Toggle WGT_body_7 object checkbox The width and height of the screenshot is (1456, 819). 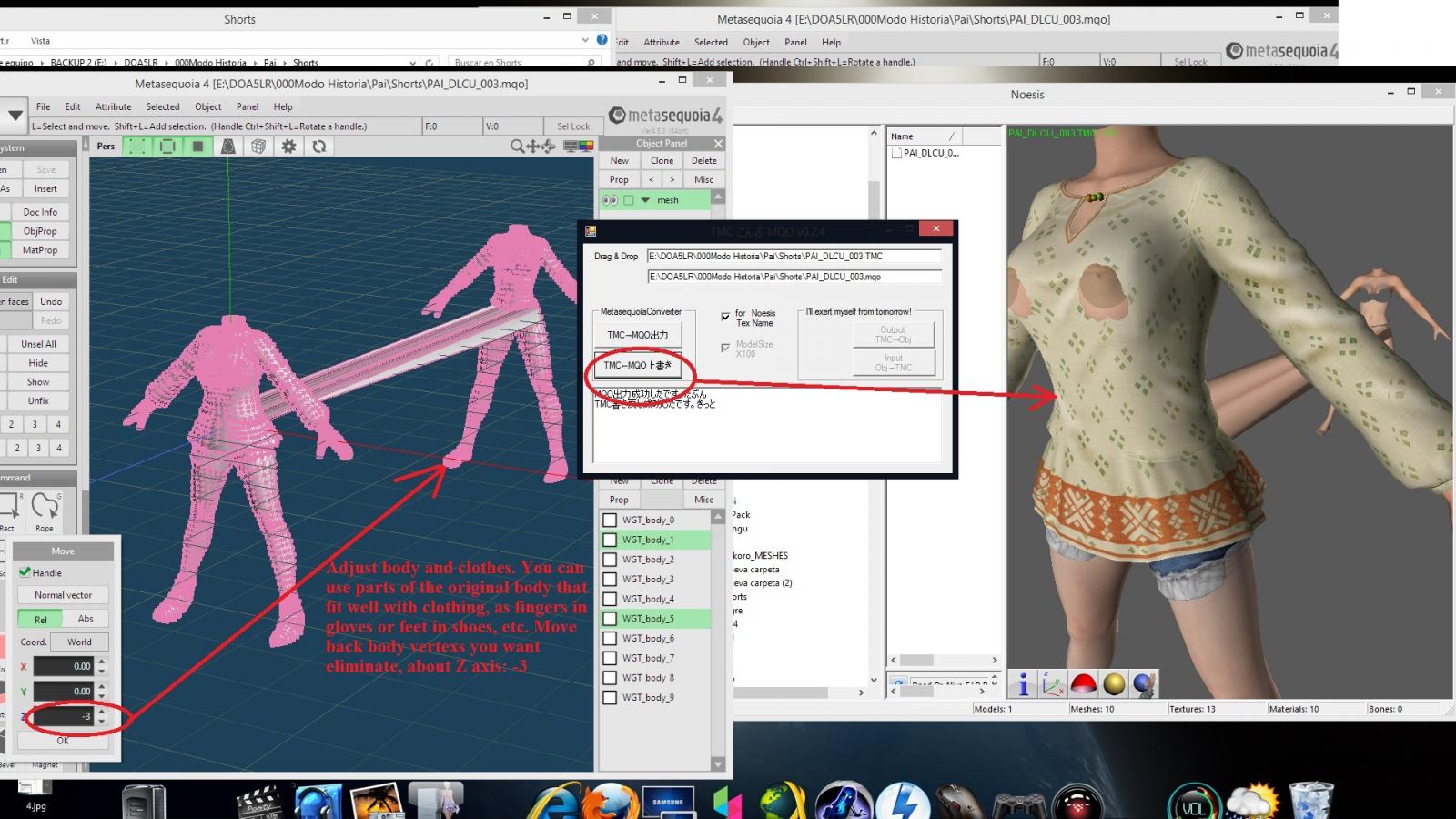pos(610,658)
